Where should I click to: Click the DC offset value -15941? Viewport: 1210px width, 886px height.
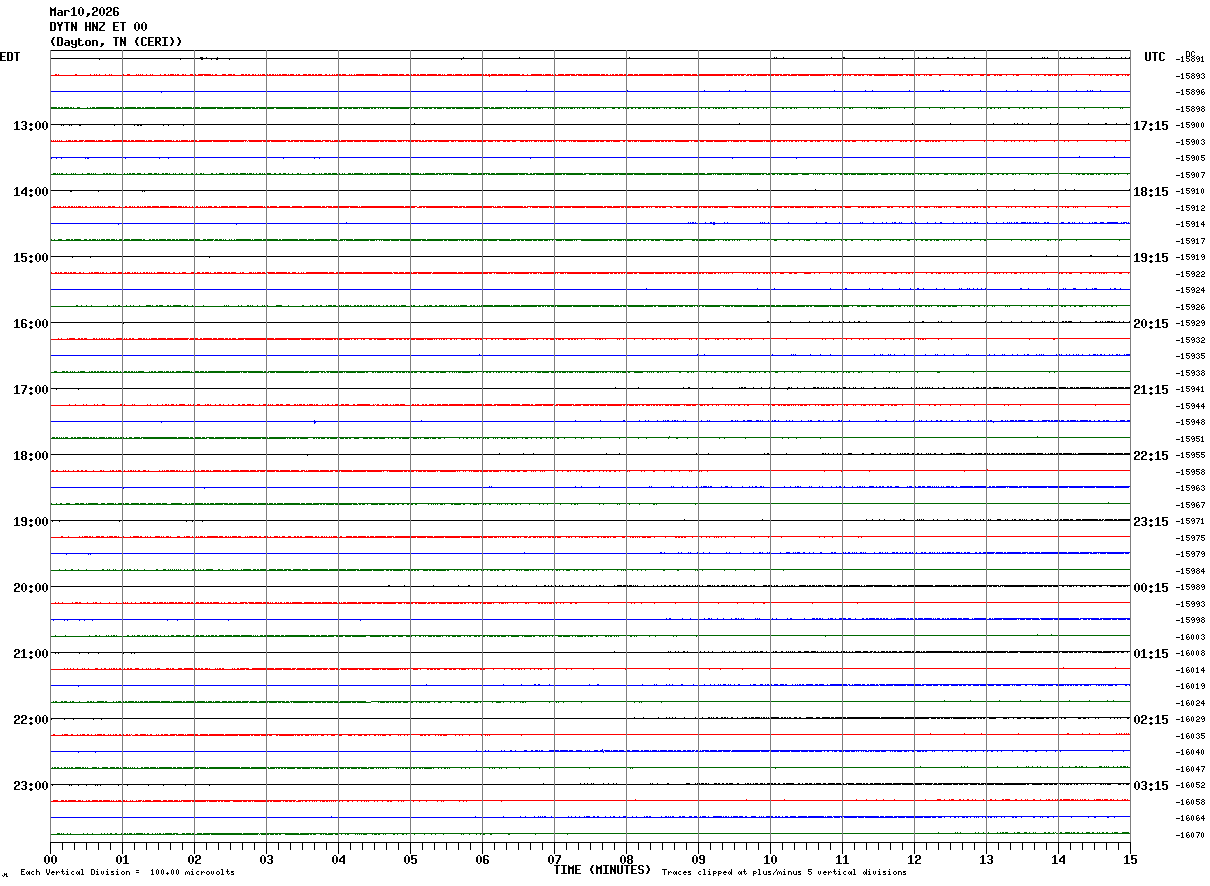pyautogui.click(x=1191, y=390)
